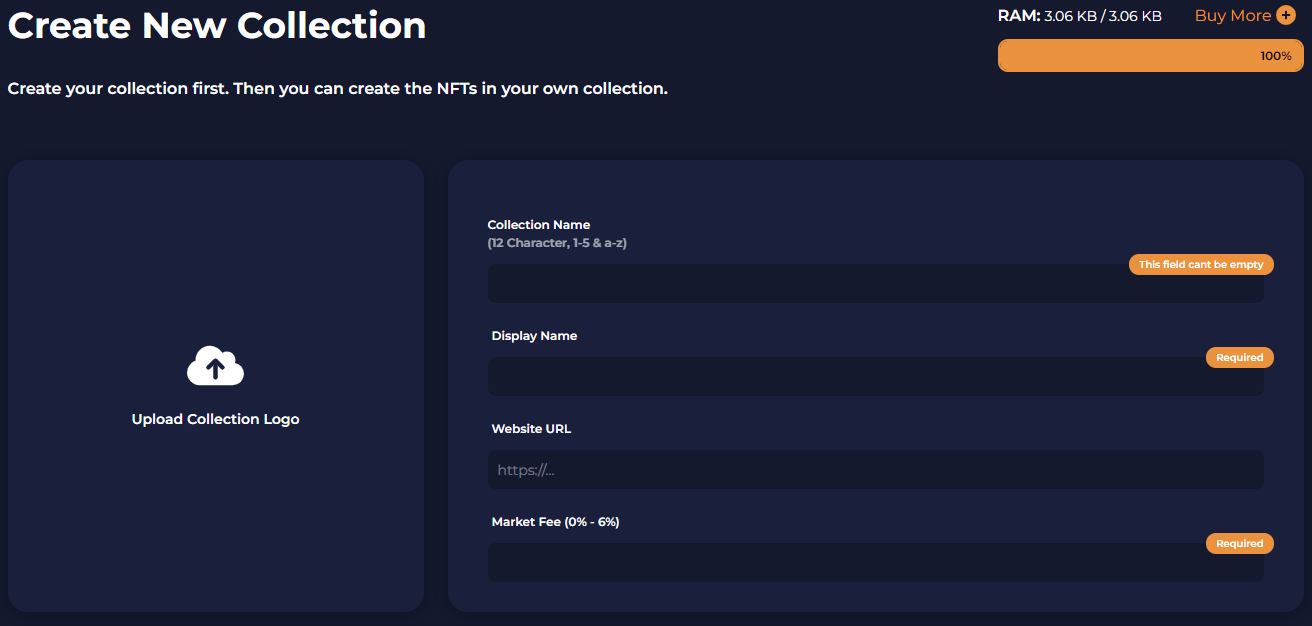Viewport: 1312px width, 626px height.
Task: Click the Market Fee (0% - 6%) label
Action: coord(555,522)
